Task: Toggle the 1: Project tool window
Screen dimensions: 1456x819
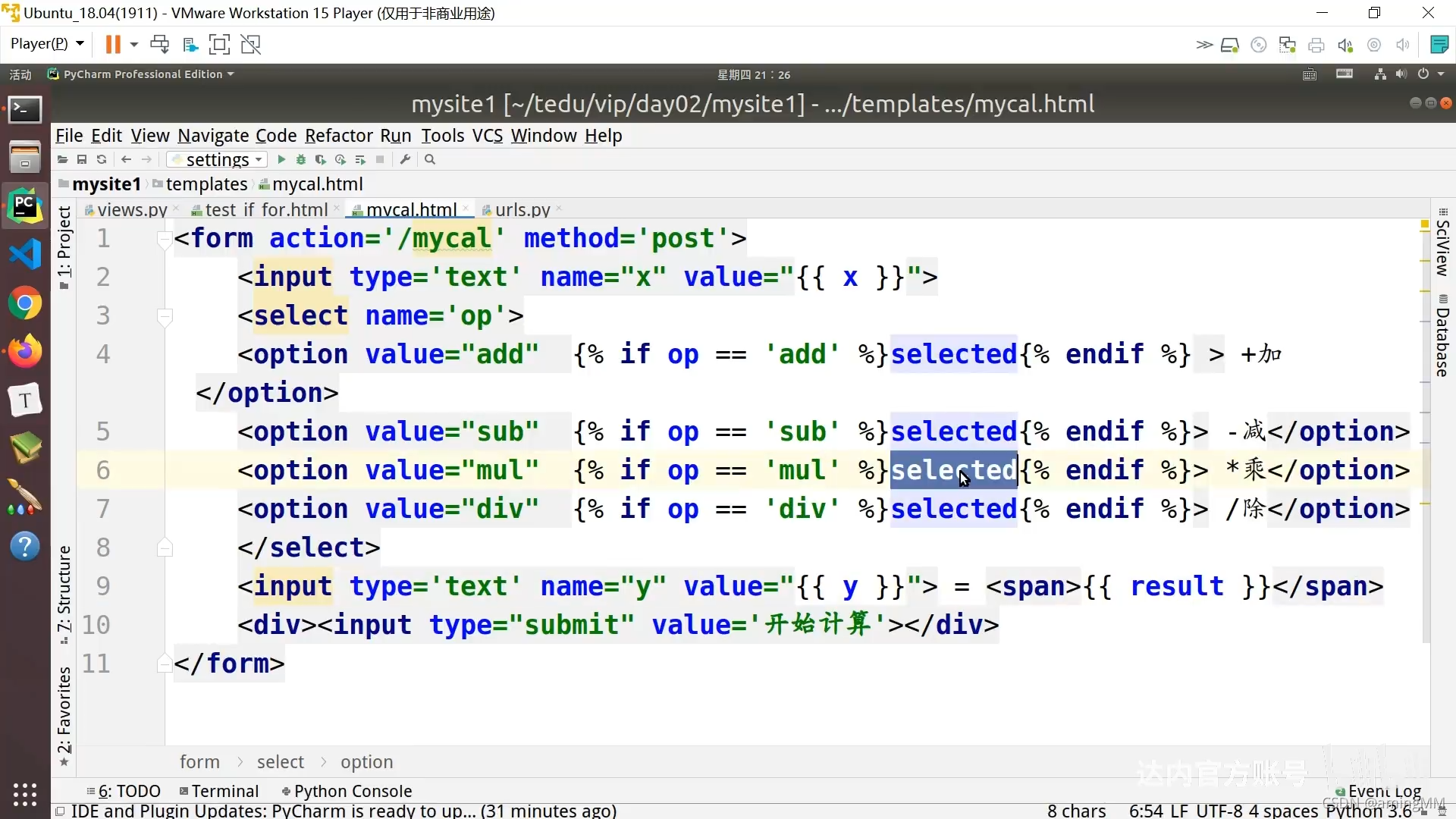Action: [x=64, y=246]
